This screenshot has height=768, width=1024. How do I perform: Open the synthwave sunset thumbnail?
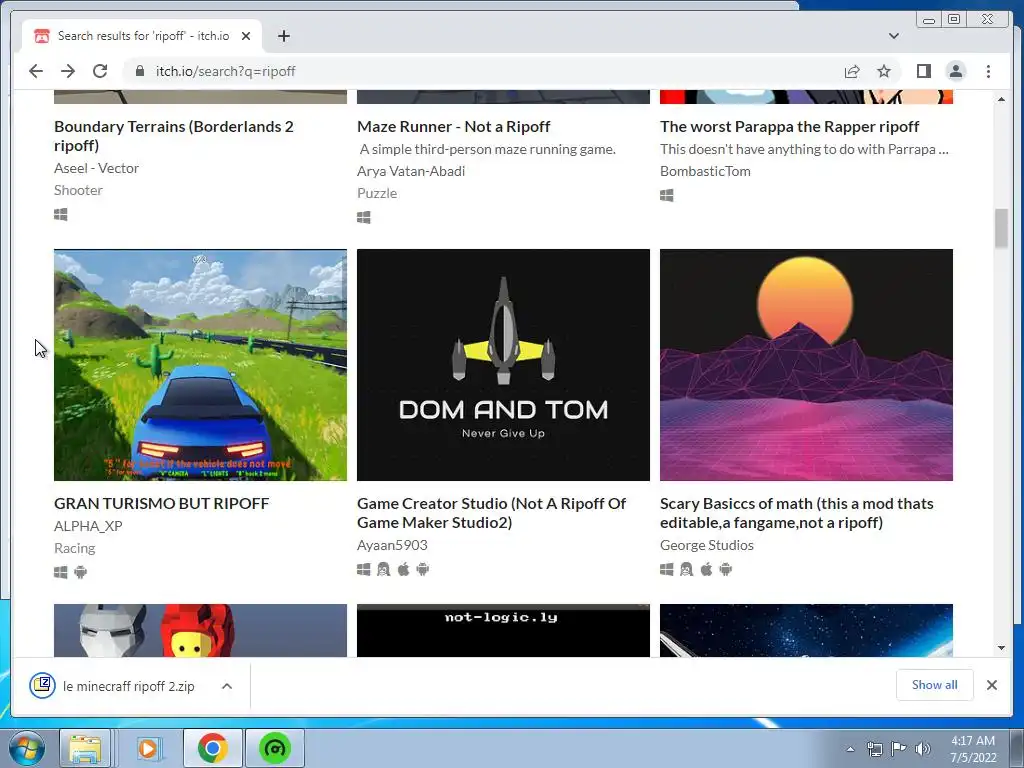point(807,365)
